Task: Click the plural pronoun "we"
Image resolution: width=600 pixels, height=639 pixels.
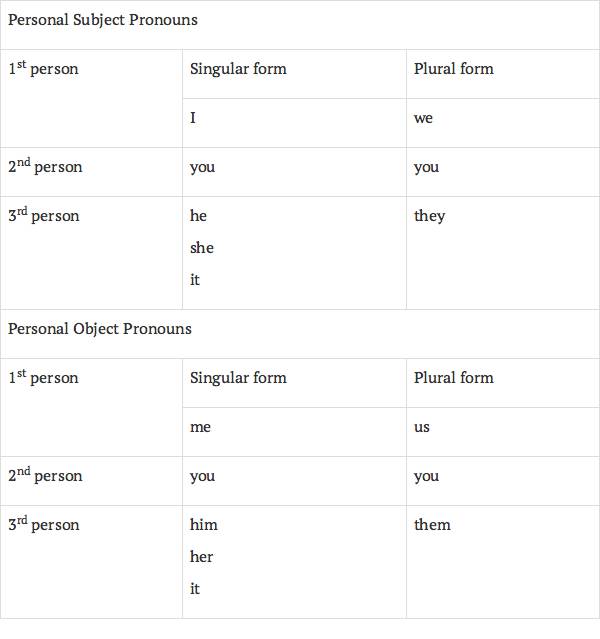Action: click(x=424, y=118)
